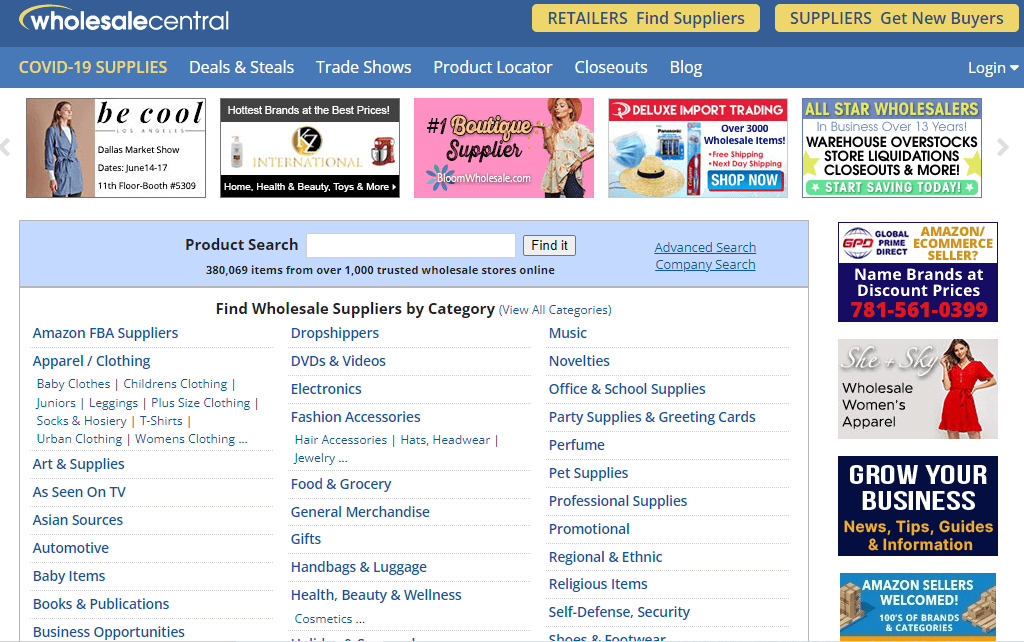
Task: Open T-Shirts subcategory
Action: [161, 421]
